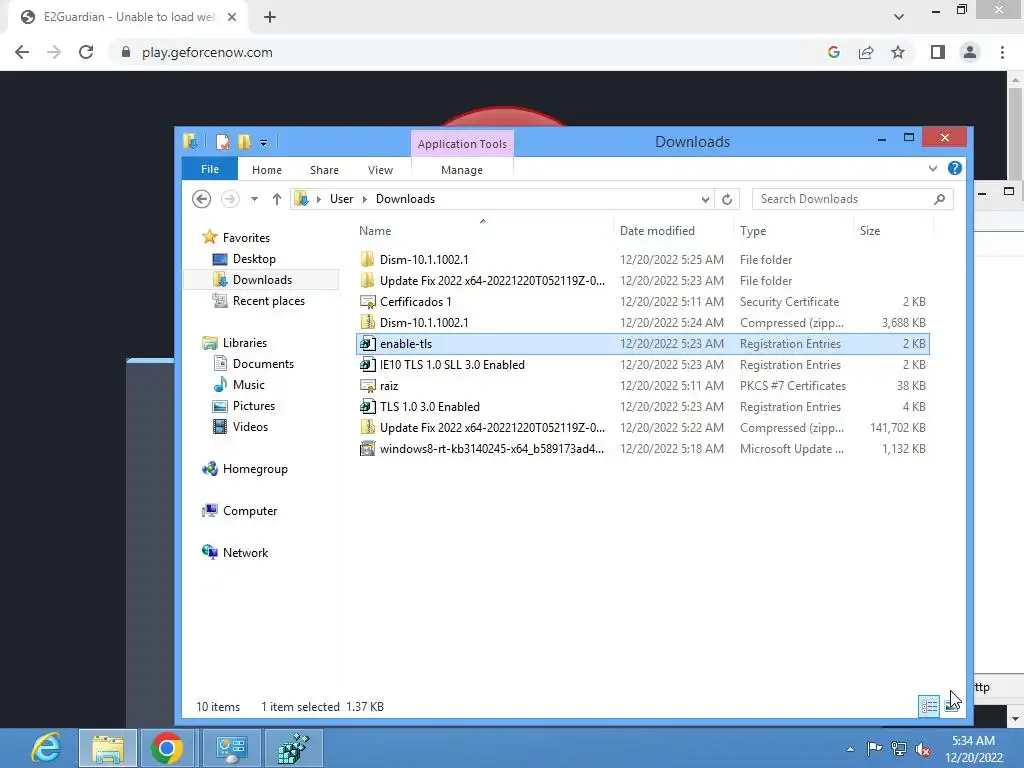Select Desktop under Favorites
Screen dimensions: 1024x768
point(254,259)
